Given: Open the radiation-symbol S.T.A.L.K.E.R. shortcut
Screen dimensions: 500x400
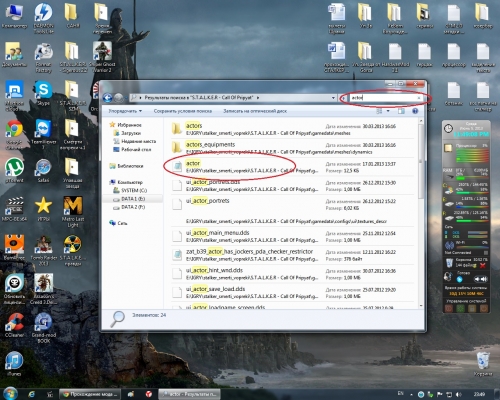Looking at the screenshot, I should tap(73, 251).
